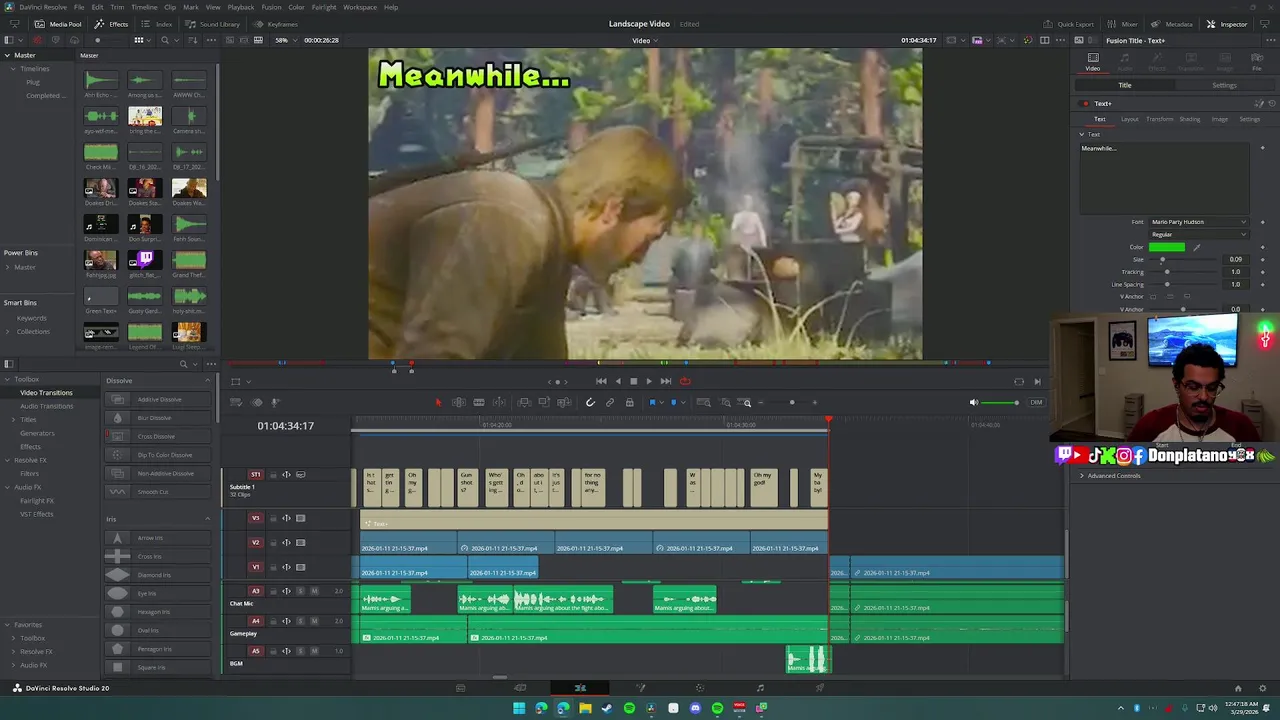Open the Inspector File page

click(x=1257, y=62)
